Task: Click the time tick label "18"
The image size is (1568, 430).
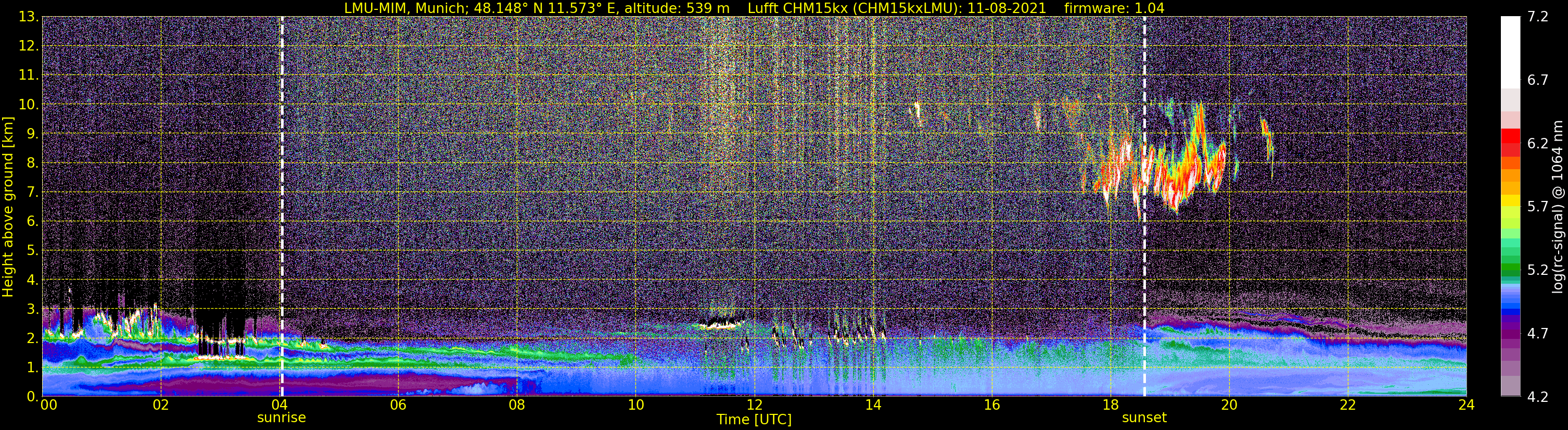Action: pyautogui.click(x=1110, y=406)
